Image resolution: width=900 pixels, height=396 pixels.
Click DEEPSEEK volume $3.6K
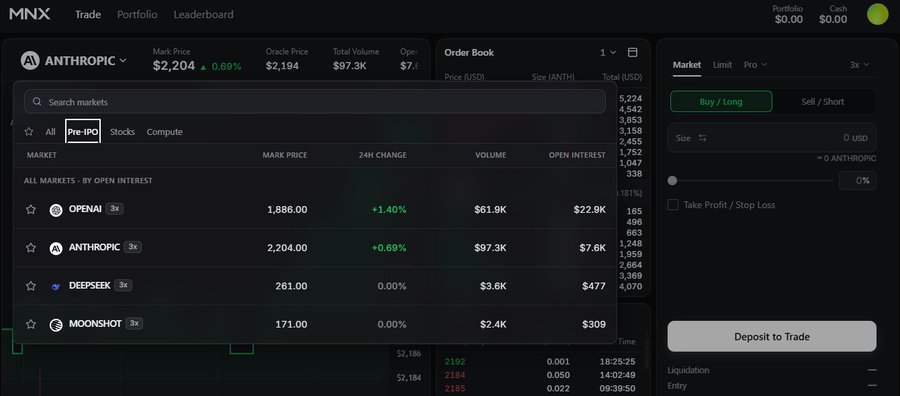coord(494,286)
